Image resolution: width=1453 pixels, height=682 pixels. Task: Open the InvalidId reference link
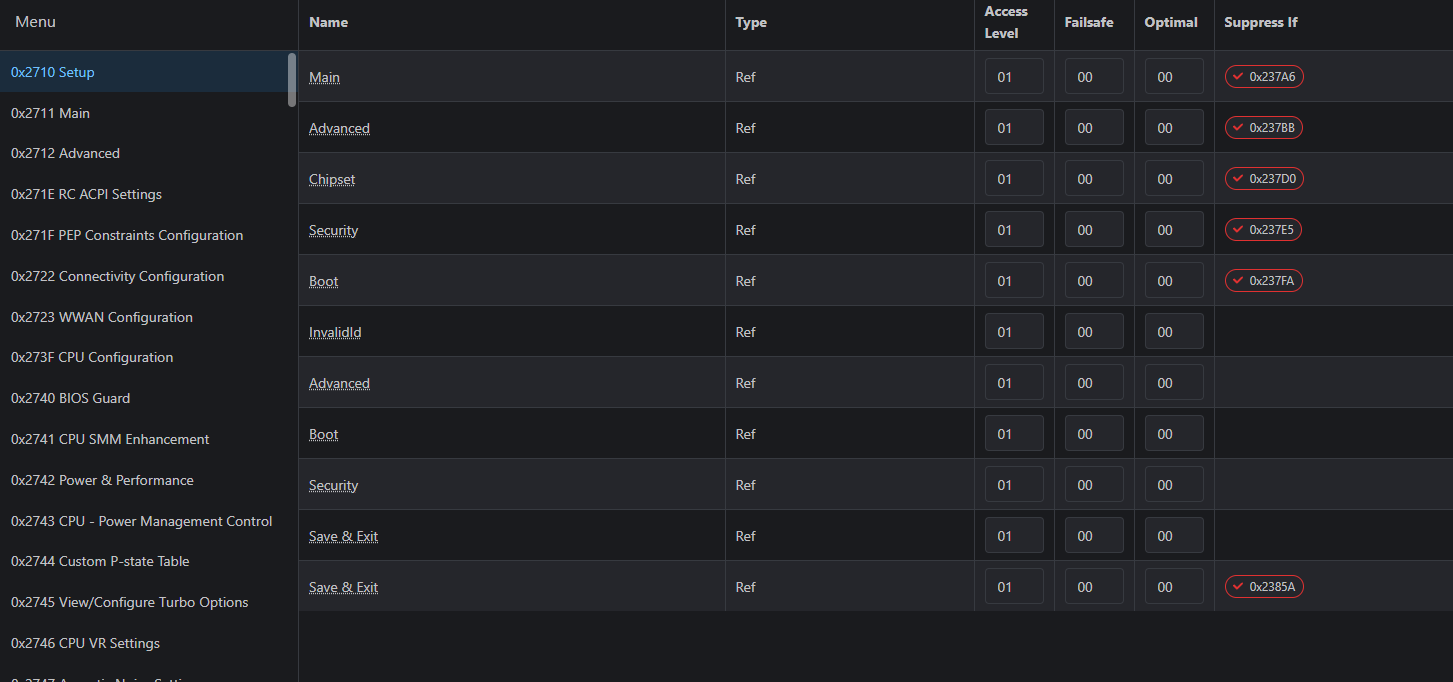coord(335,333)
